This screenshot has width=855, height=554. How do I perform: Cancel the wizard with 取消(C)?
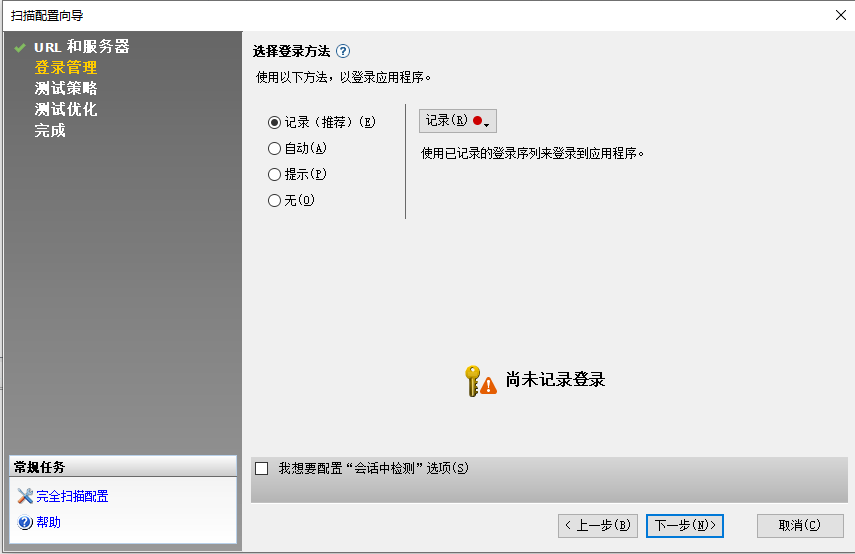point(800,526)
